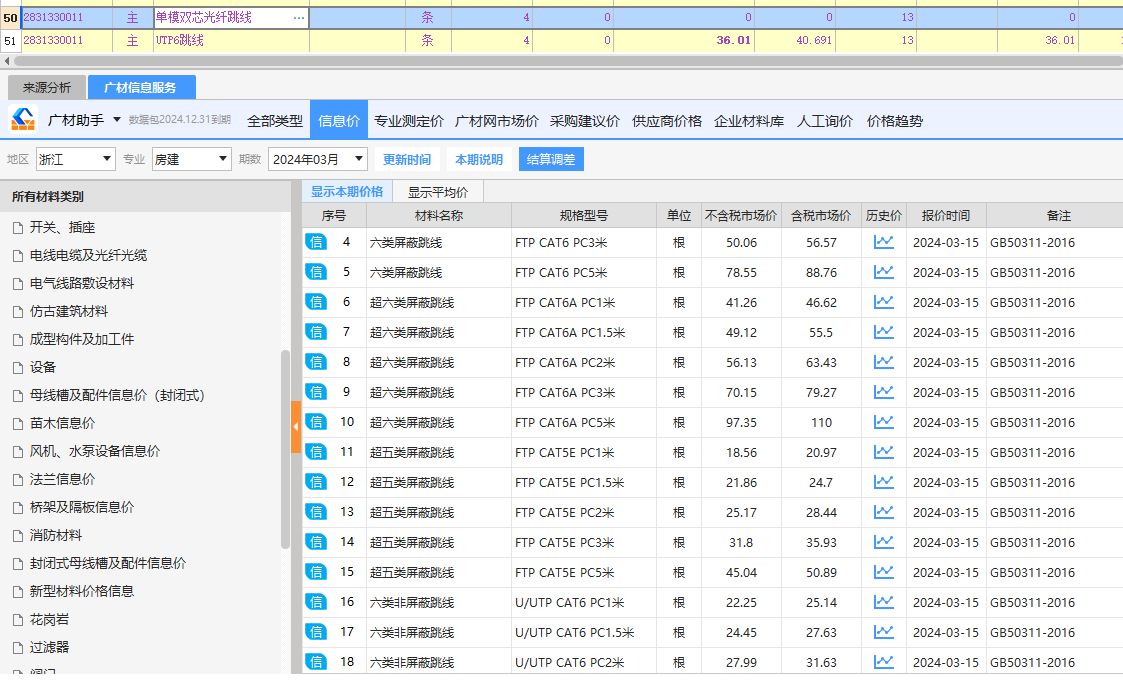Click the 更新时间 button

(x=406, y=159)
